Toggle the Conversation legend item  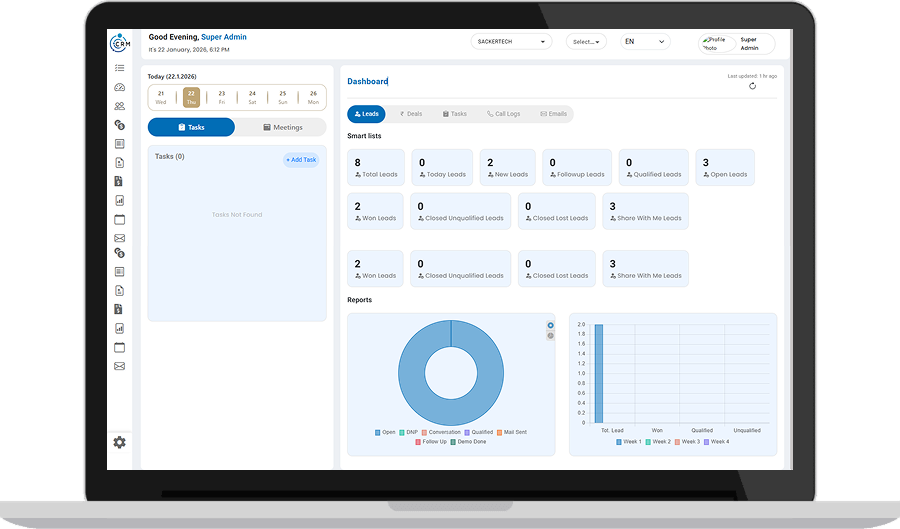[x=441, y=432]
